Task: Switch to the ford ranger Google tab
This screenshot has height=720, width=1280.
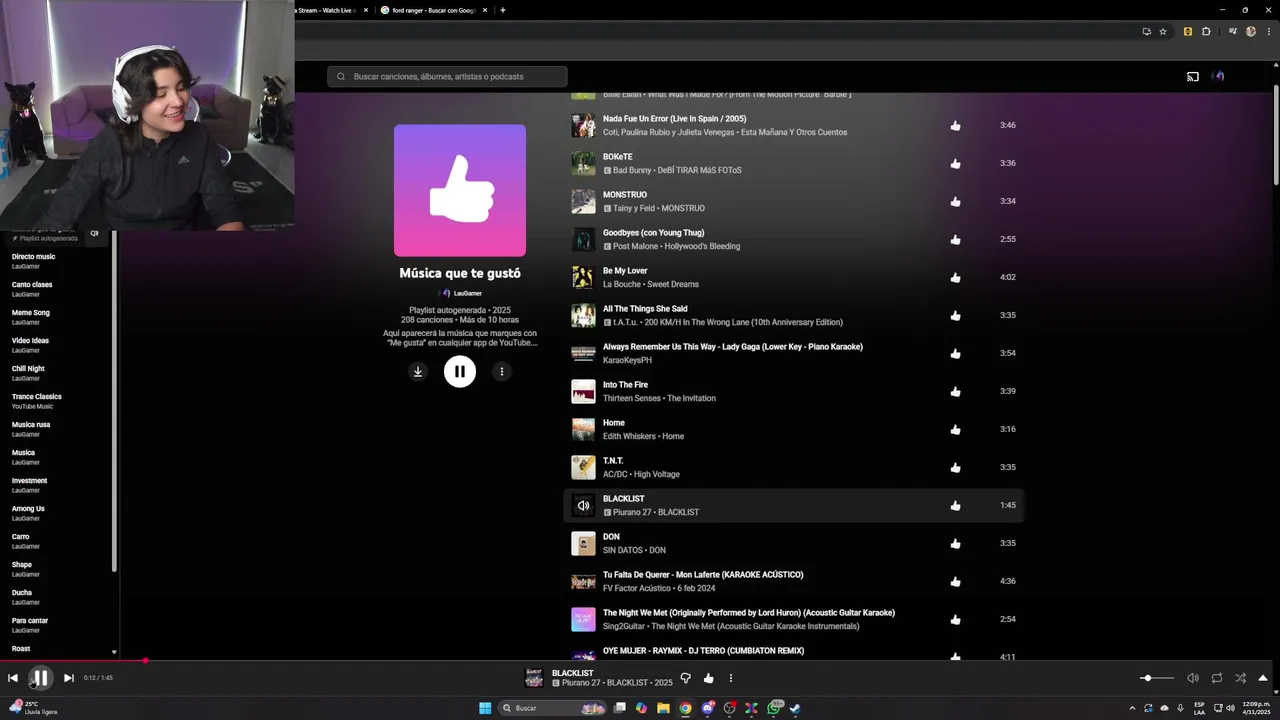Action: tap(435, 10)
